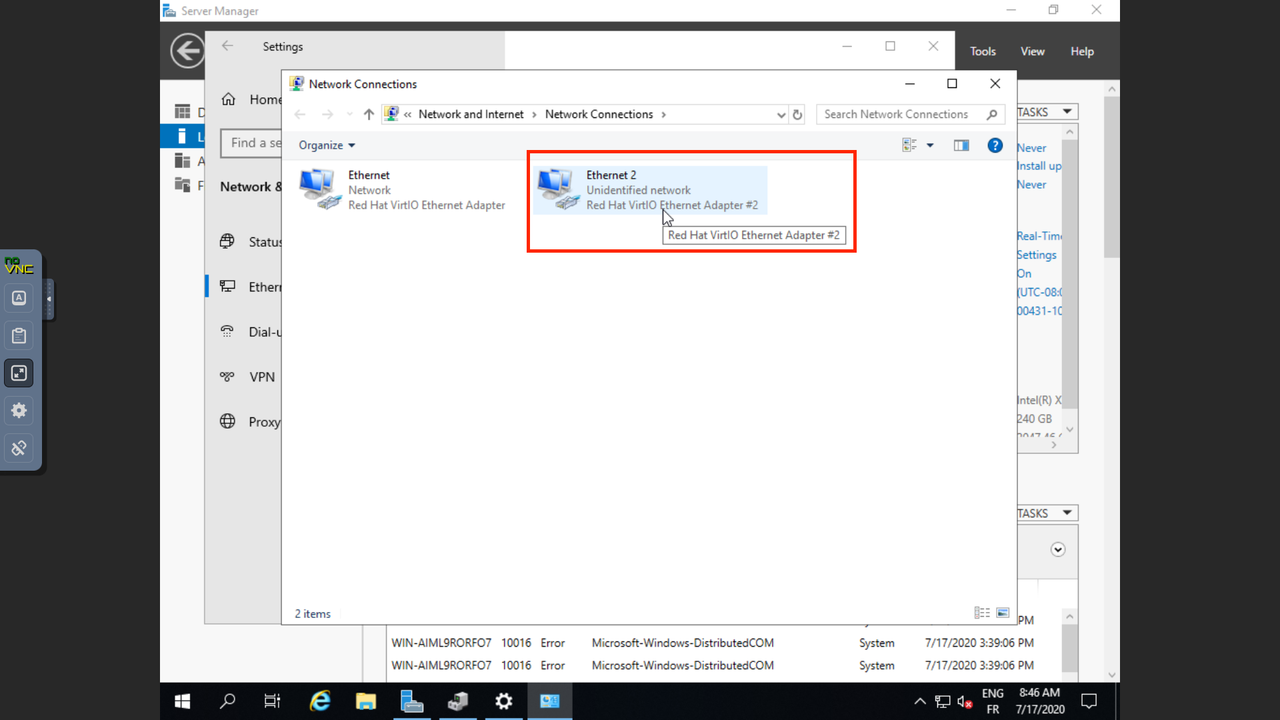1280x720 pixels.
Task: Open the Tools menu in Server Manager
Action: pos(983,51)
